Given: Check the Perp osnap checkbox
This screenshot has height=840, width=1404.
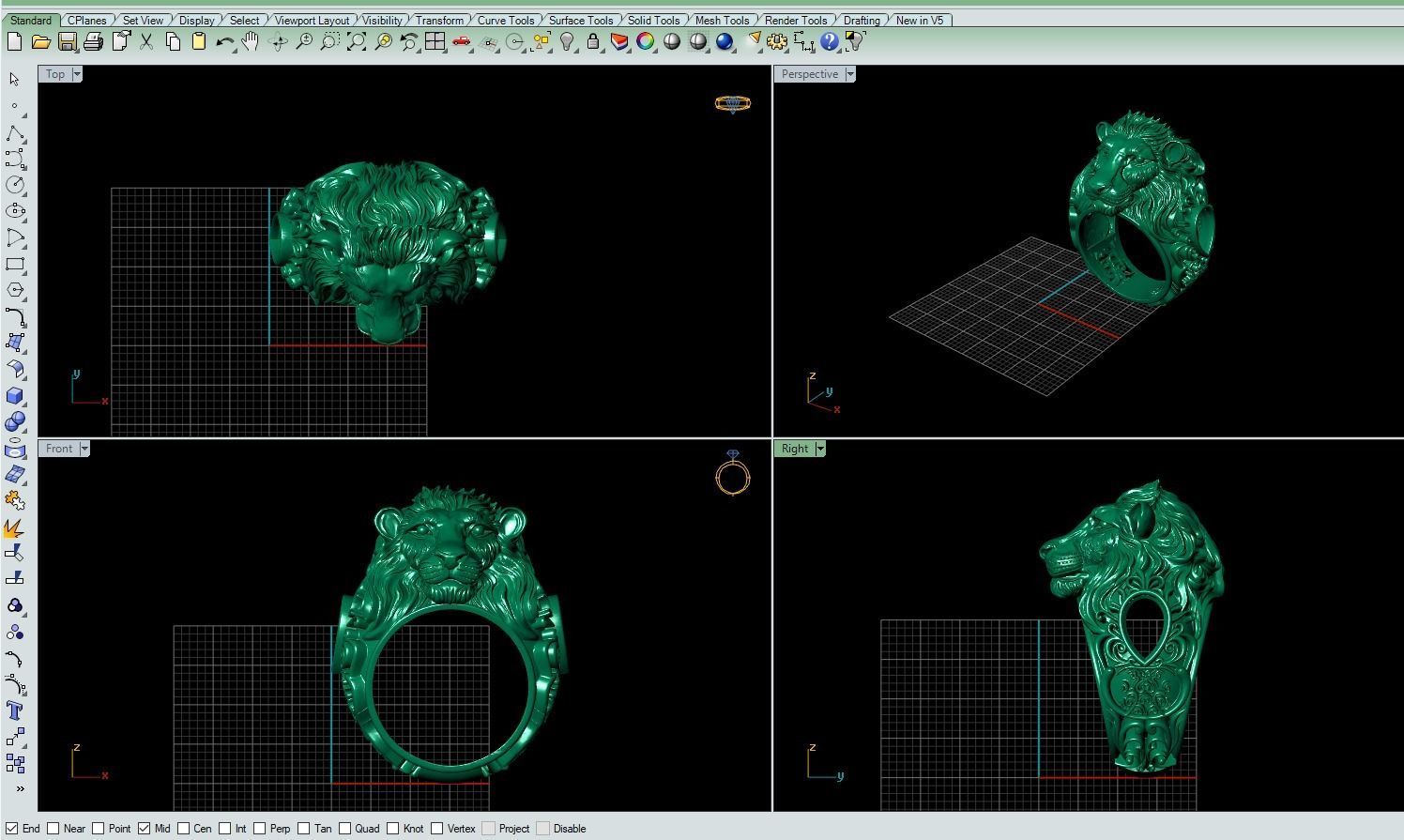Looking at the screenshot, I should click(x=259, y=829).
